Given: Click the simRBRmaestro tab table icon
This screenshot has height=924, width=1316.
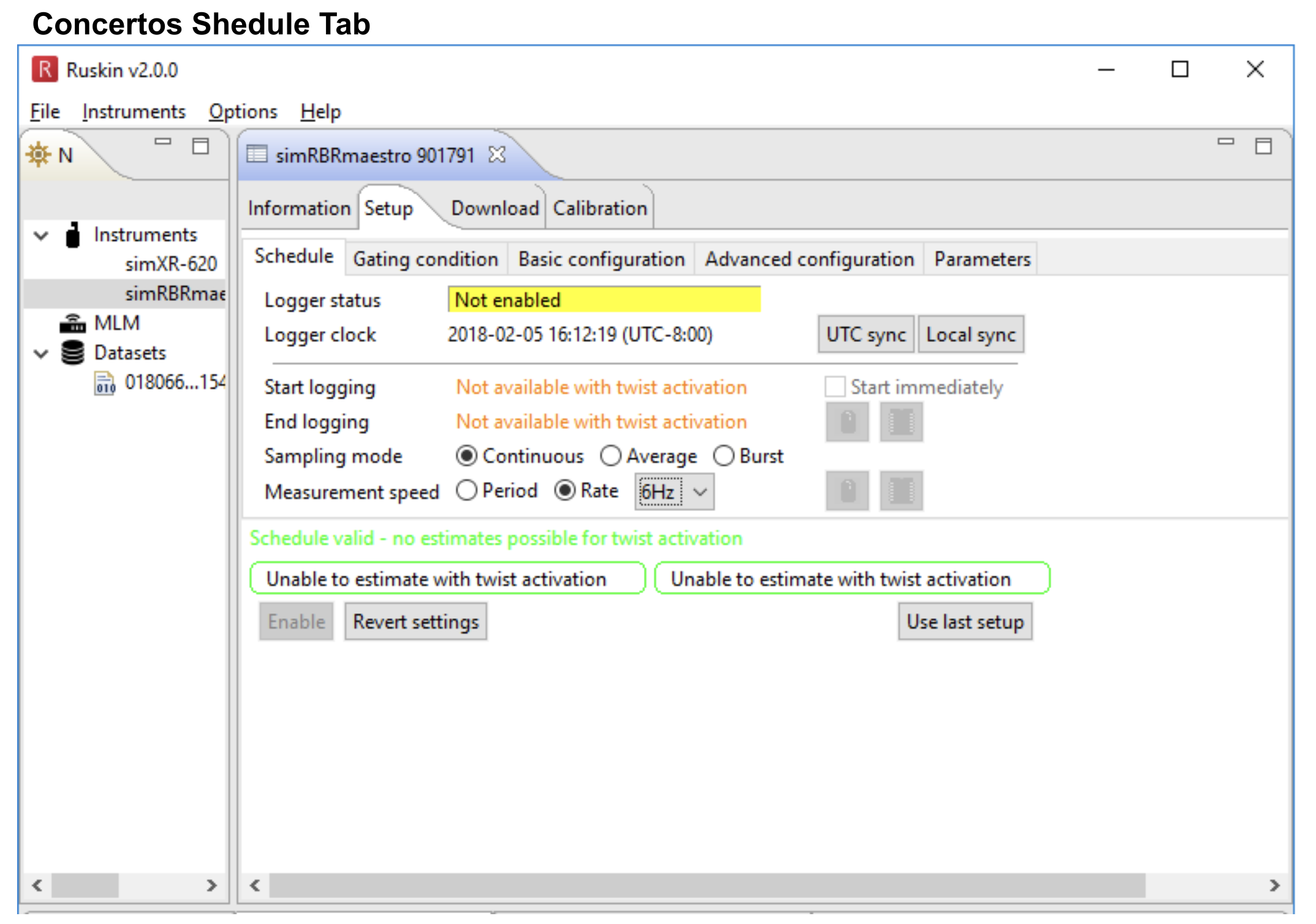Looking at the screenshot, I should pyautogui.click(x=257, y=154).
